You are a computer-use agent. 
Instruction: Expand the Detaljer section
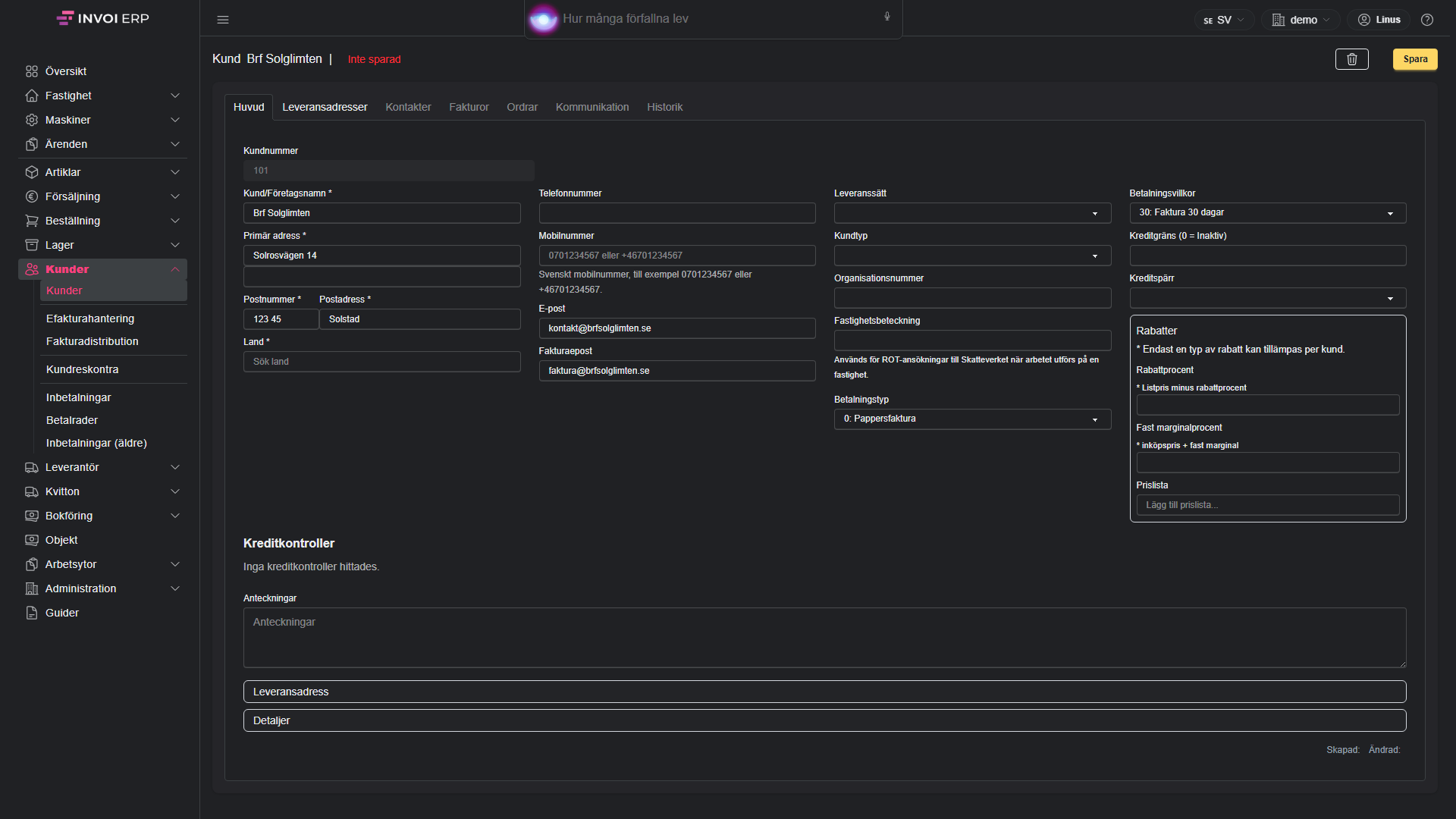click(824, 720)
